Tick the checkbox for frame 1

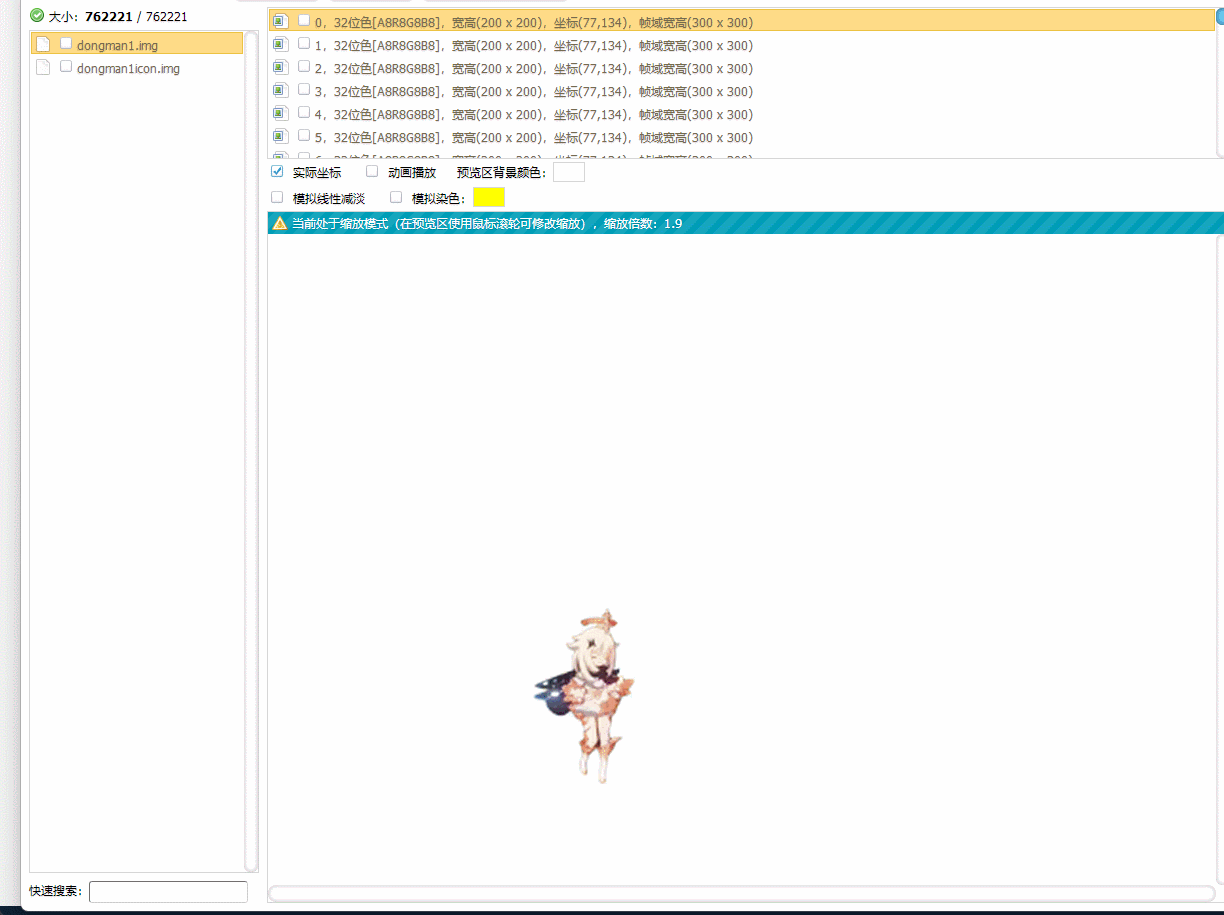304,43
